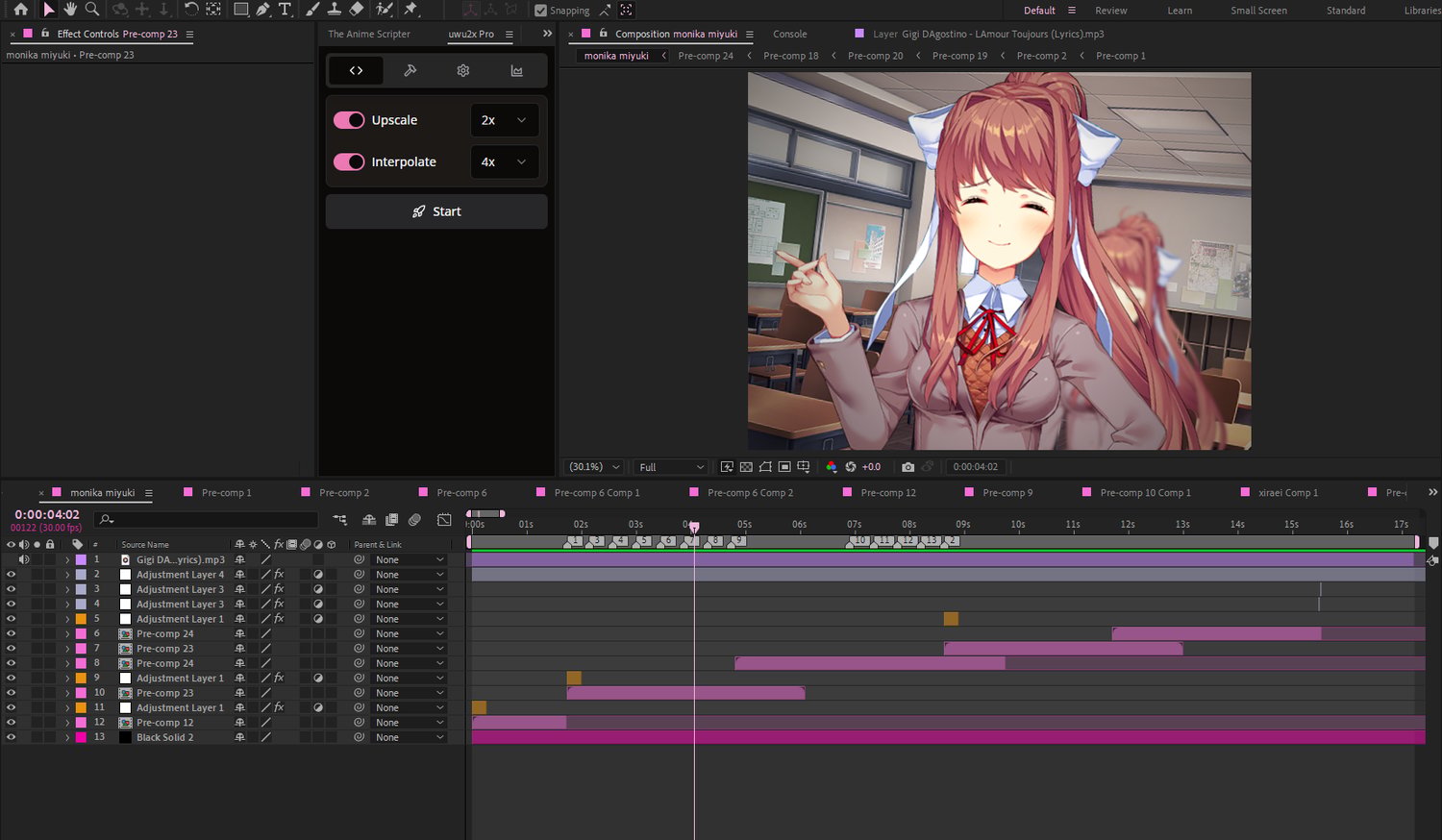Go to the Home screen icon

point(20,10)
